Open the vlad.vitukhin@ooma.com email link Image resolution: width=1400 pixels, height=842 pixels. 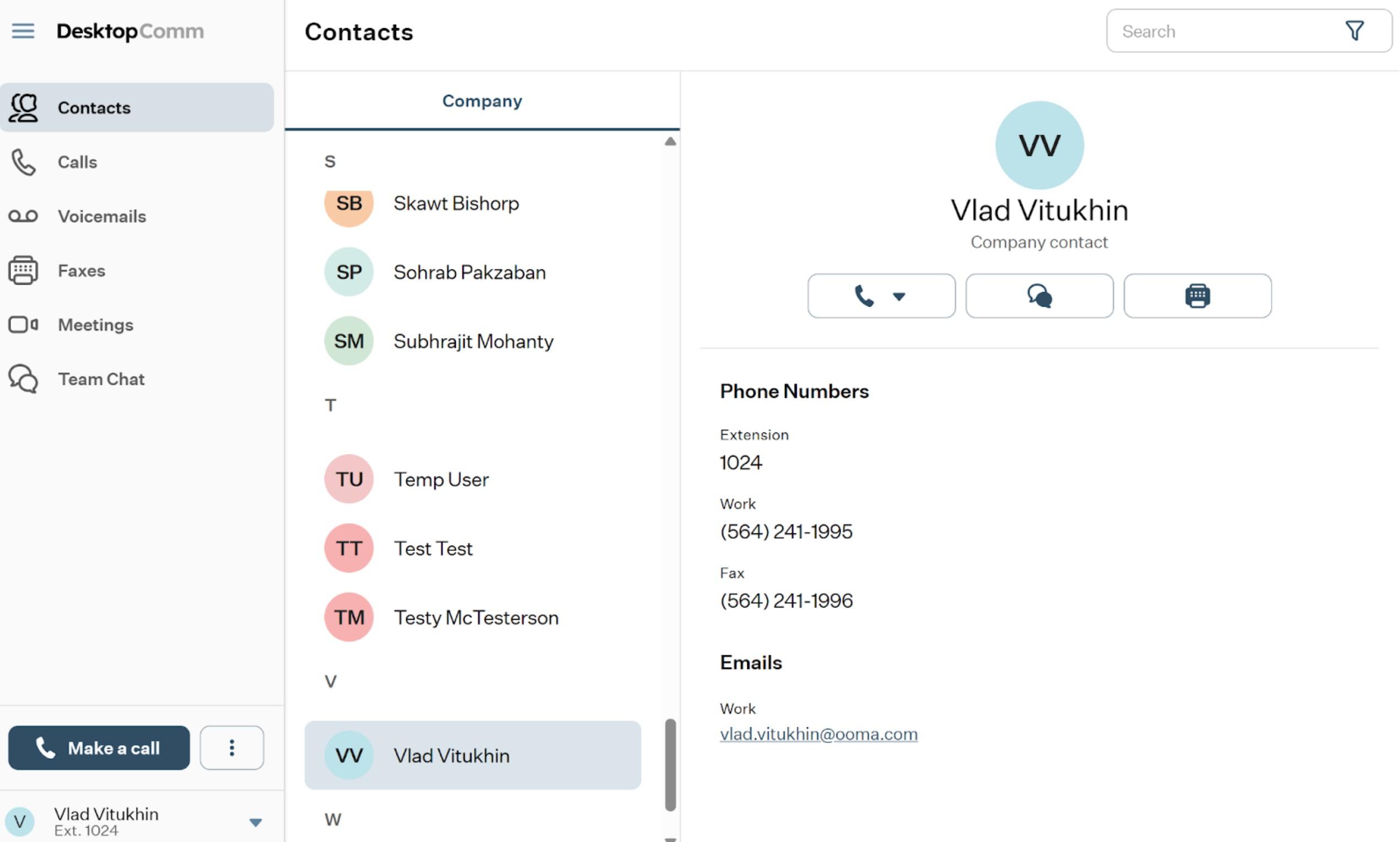click(818, 733)
